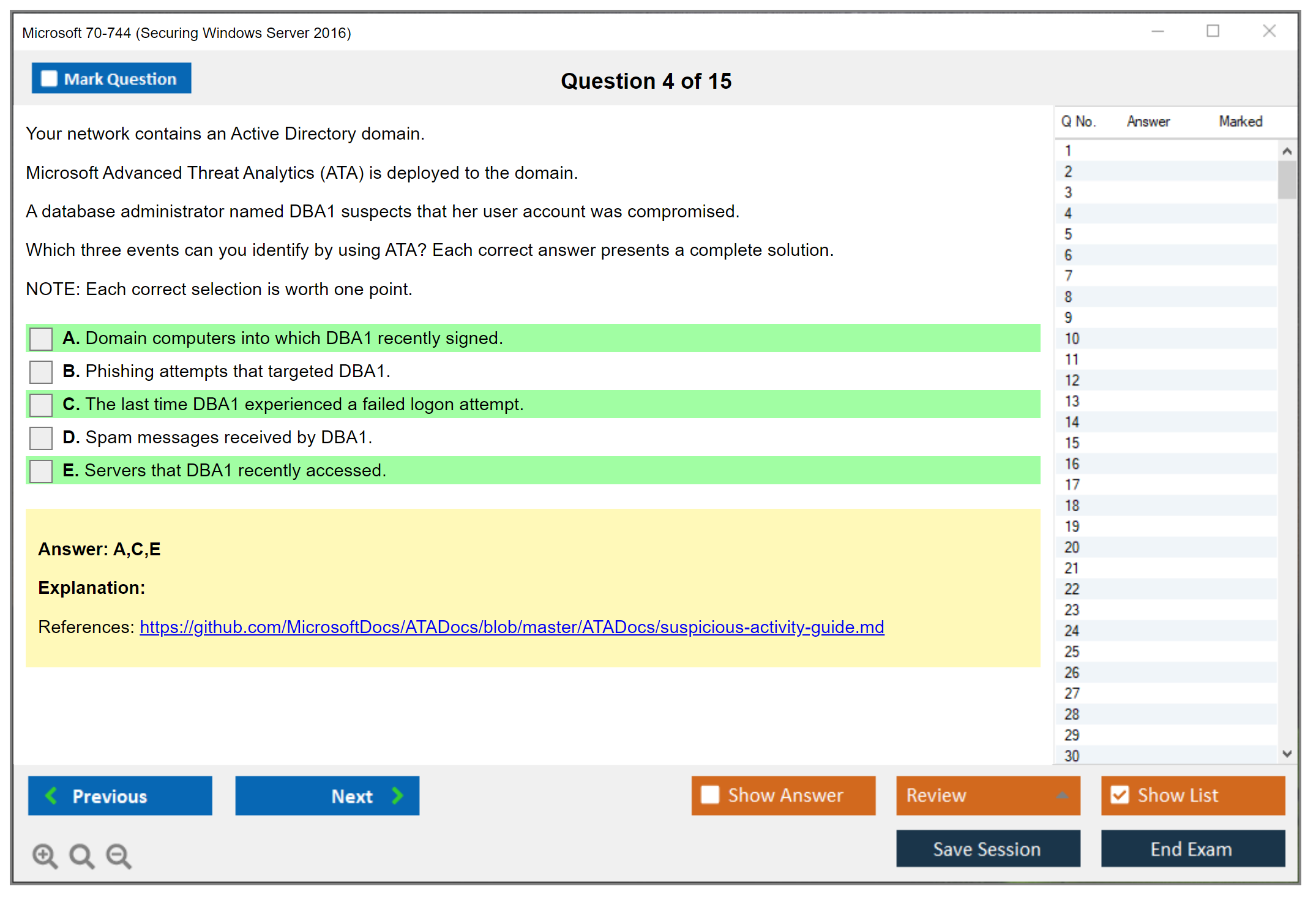Click the left chevron on the Previous button

tap(51, 795)
